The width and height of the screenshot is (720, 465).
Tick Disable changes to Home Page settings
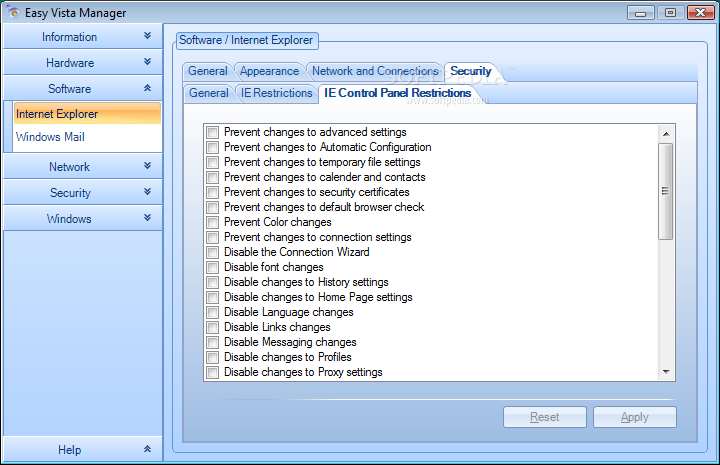point(212,297)
